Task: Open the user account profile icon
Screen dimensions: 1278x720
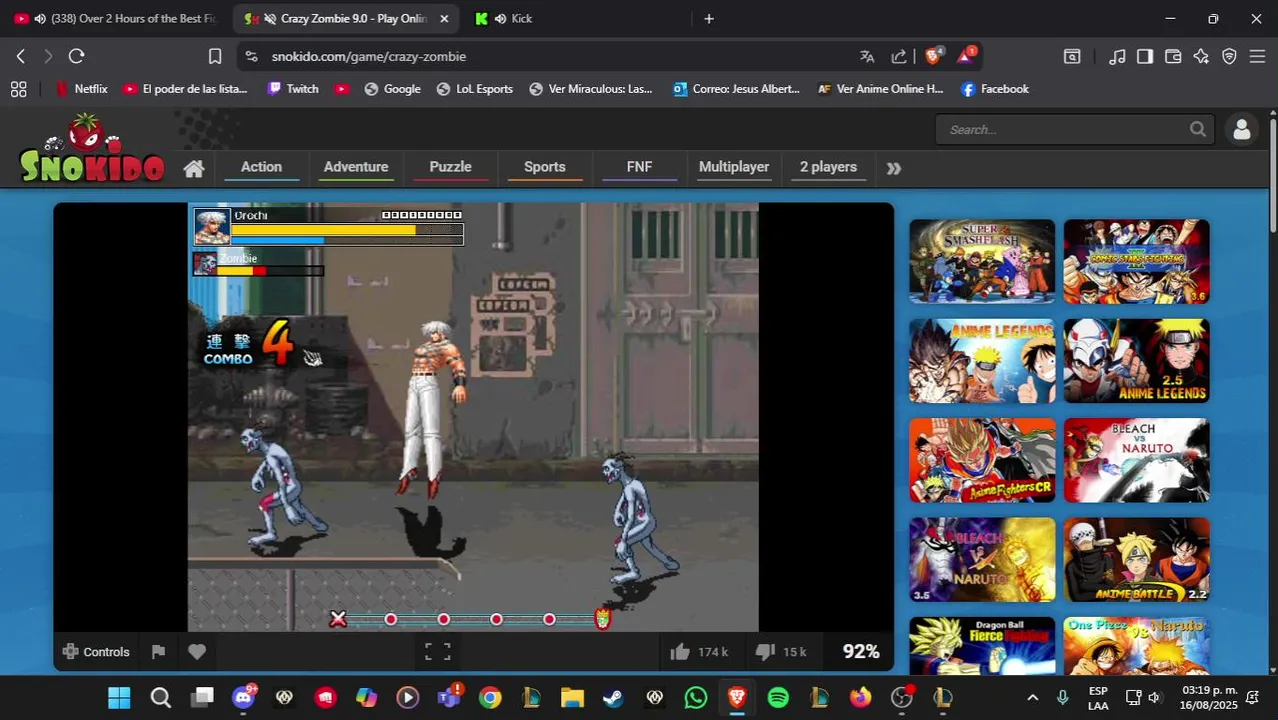Action: pyautogui.click(x=1242, y=129)
